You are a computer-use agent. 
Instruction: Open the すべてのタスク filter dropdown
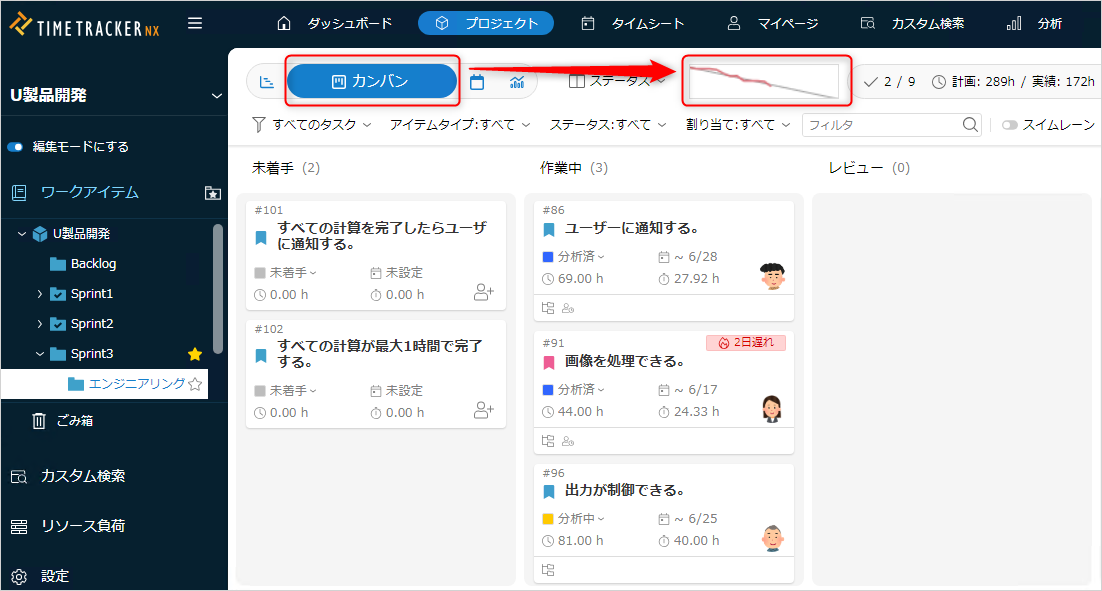pos(311,125)
